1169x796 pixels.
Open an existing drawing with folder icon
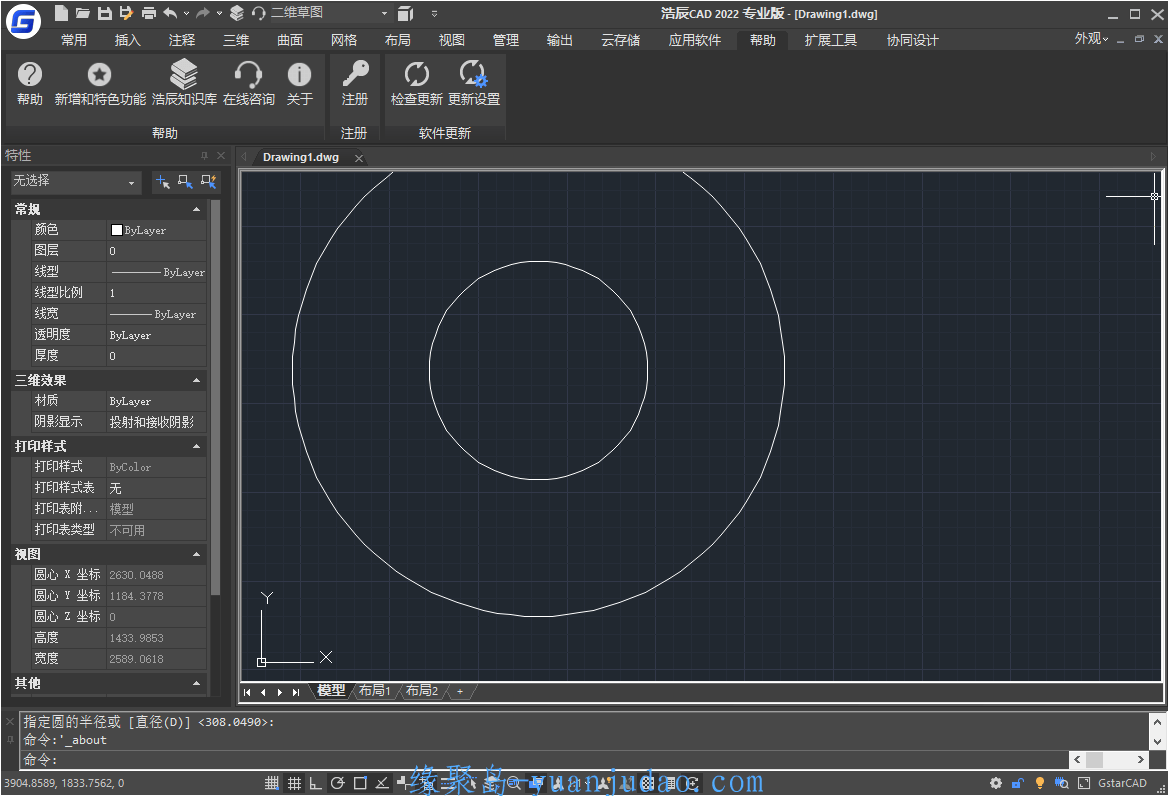coord(83,13)
